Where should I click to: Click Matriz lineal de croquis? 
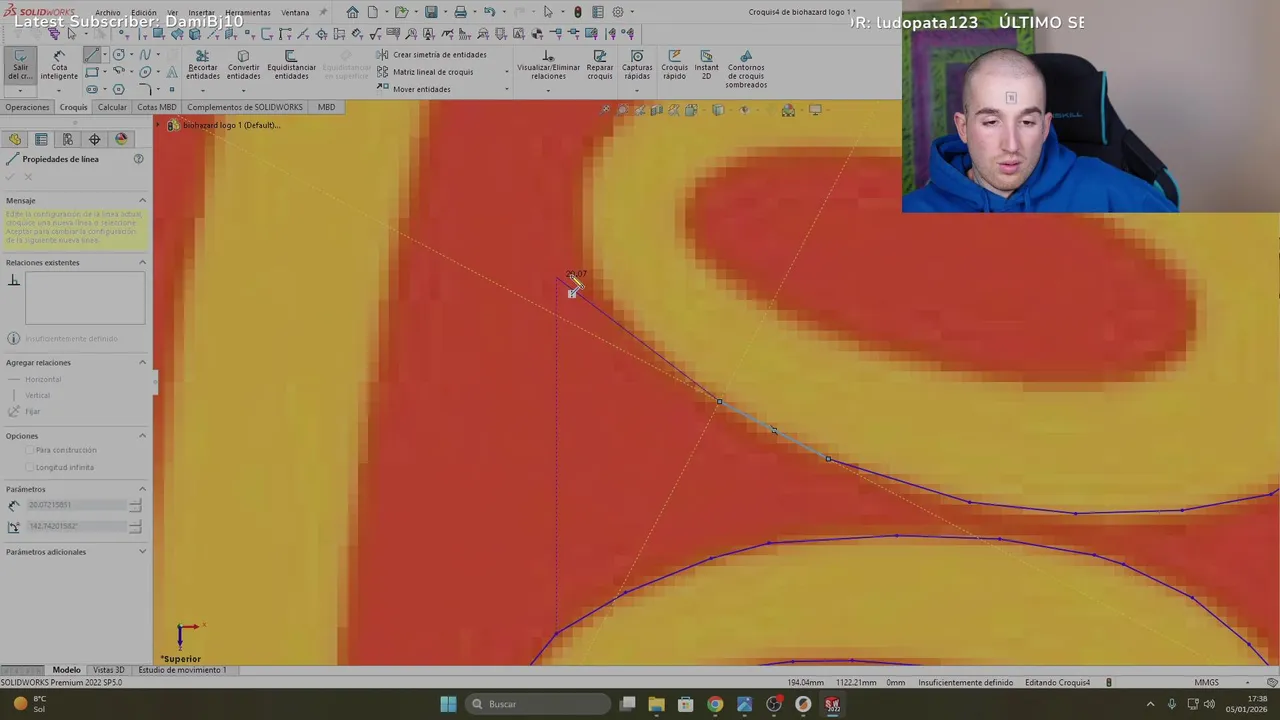pyautogui.click(x=425, y=72)
